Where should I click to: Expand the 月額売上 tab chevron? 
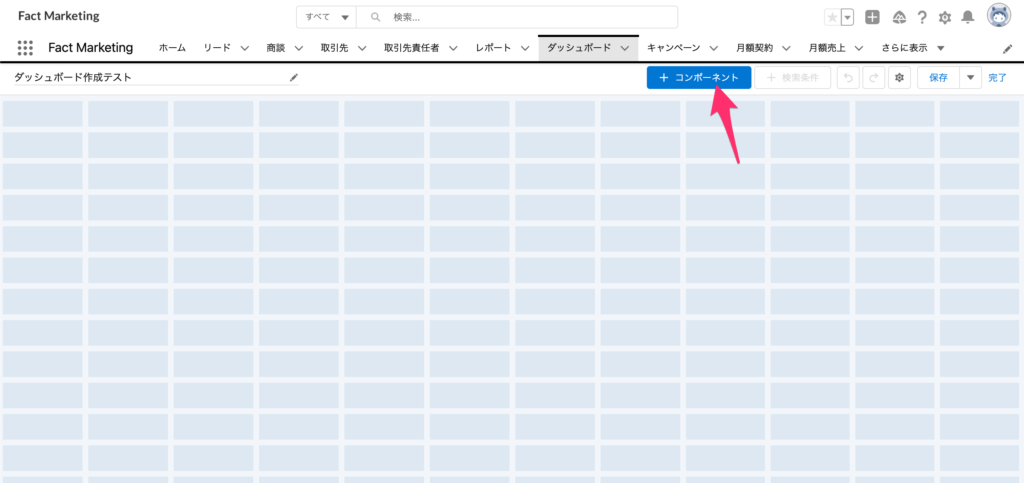pos(859,48)
